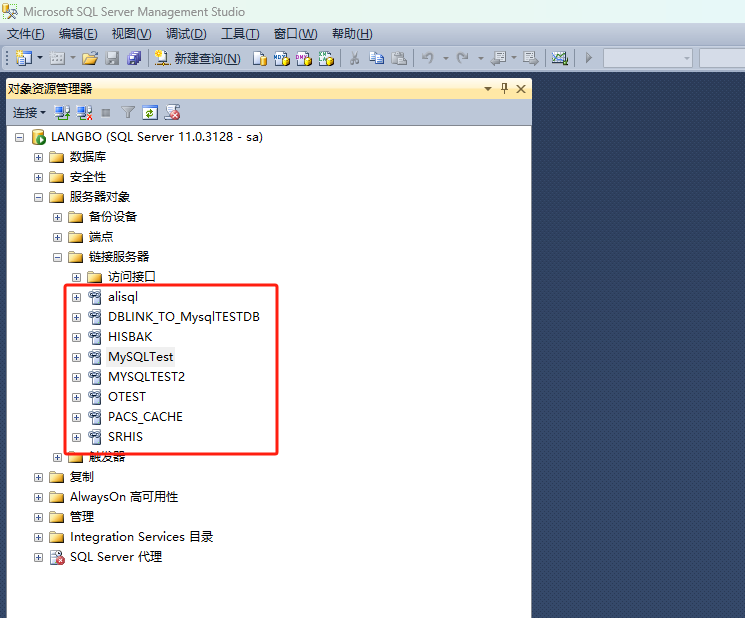Screen dimensions: 745x618
Task: Click the MDX query icon
Action: click(x=282, y=58)
